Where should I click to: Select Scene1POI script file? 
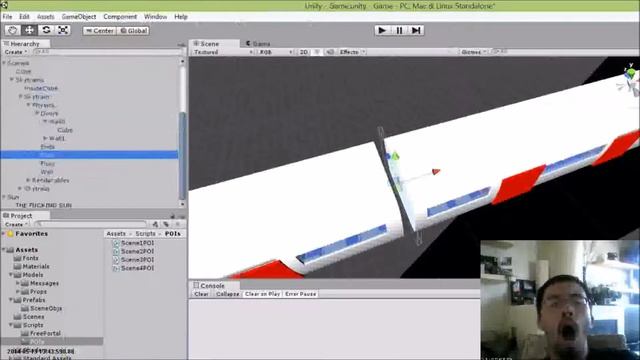tap(133, 243)
